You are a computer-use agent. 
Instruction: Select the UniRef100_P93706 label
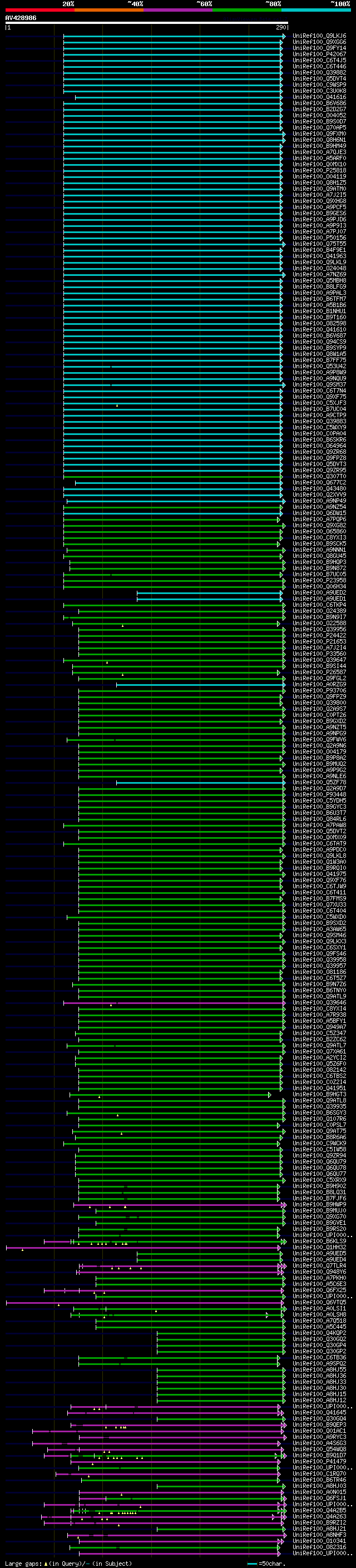coord(319,691)
